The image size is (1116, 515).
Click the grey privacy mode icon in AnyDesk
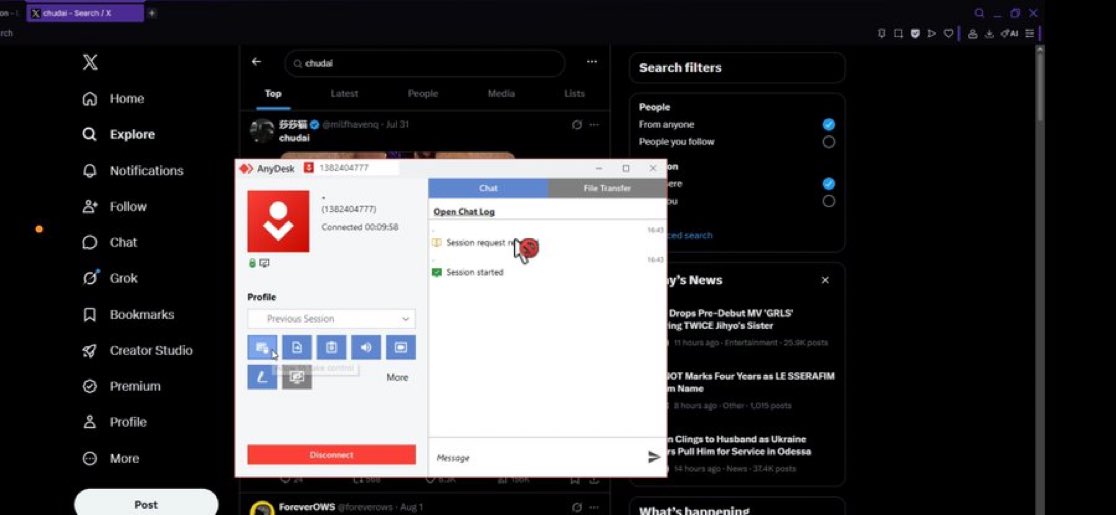[x=297, y=377]
